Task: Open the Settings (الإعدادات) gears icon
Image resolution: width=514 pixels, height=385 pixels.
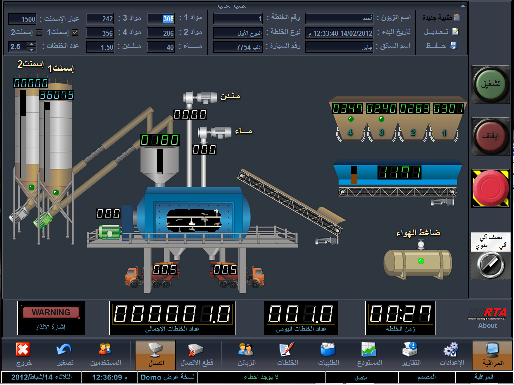Action: tap(451, 355)
